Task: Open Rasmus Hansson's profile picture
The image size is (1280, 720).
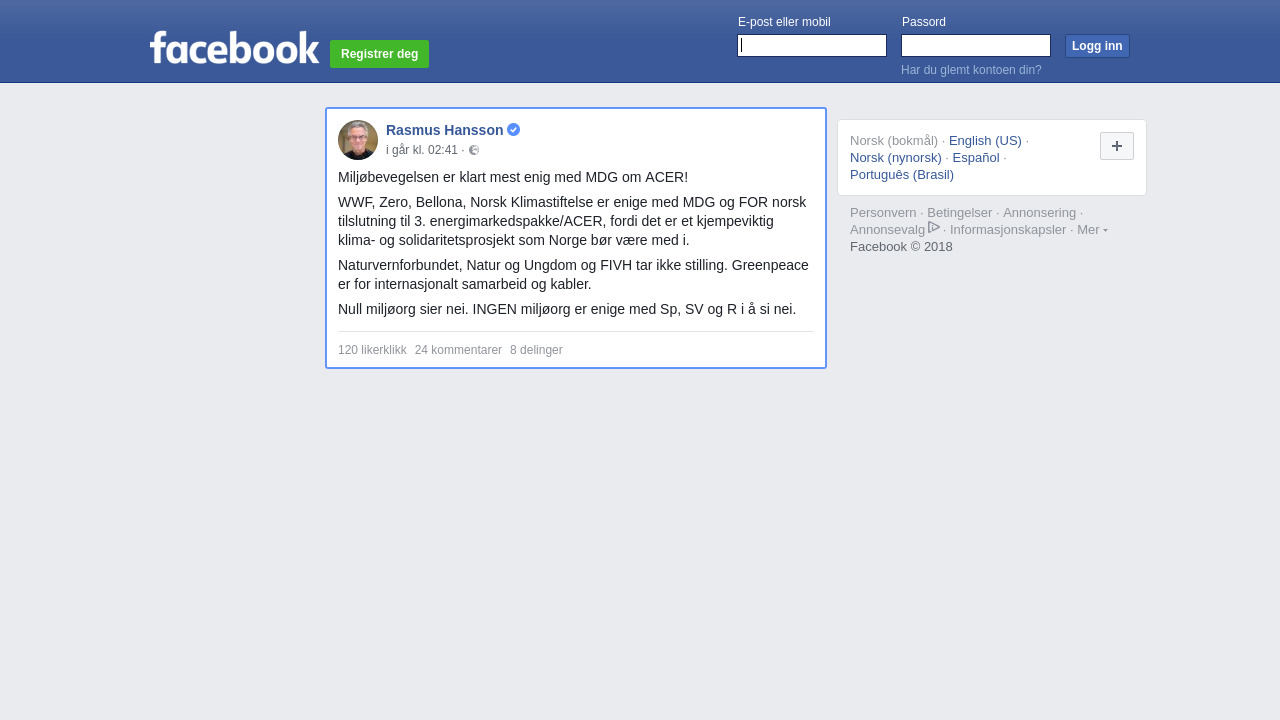Action: (x=358, y=140)
